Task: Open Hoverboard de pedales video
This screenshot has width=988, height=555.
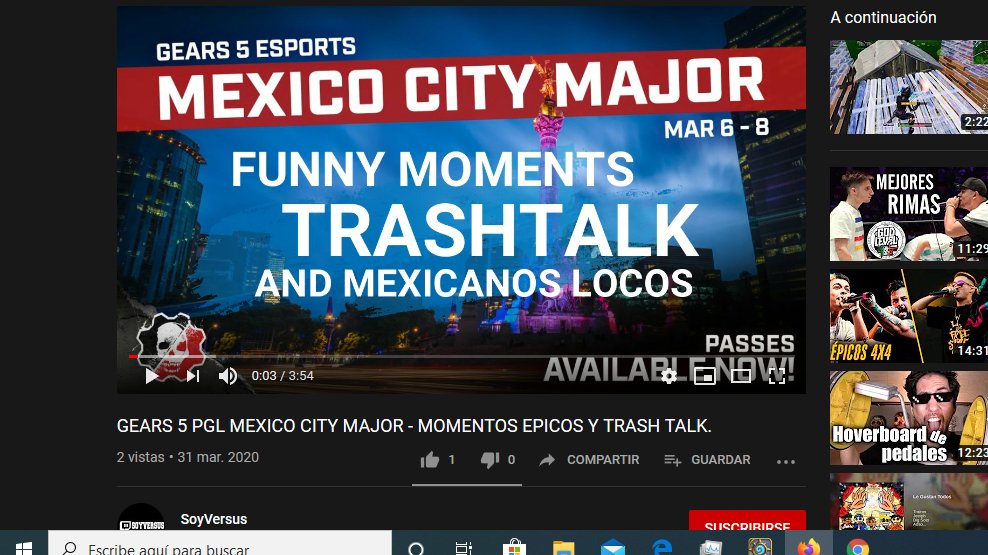Action: tap(909, 418)
